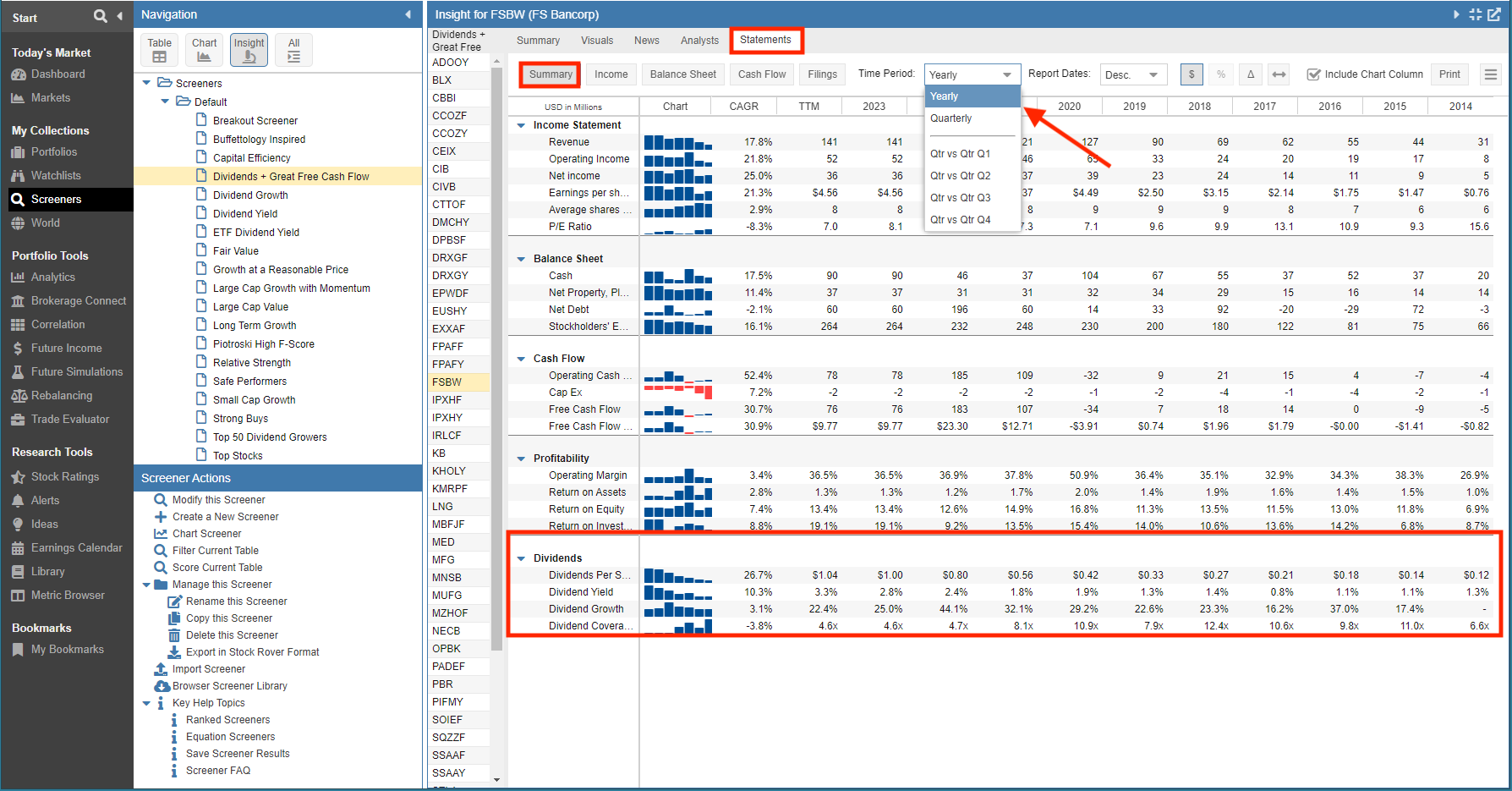The image size is (1512, 791).
Task: Switch Navigation to Chart view
Action: click(204, 50)
